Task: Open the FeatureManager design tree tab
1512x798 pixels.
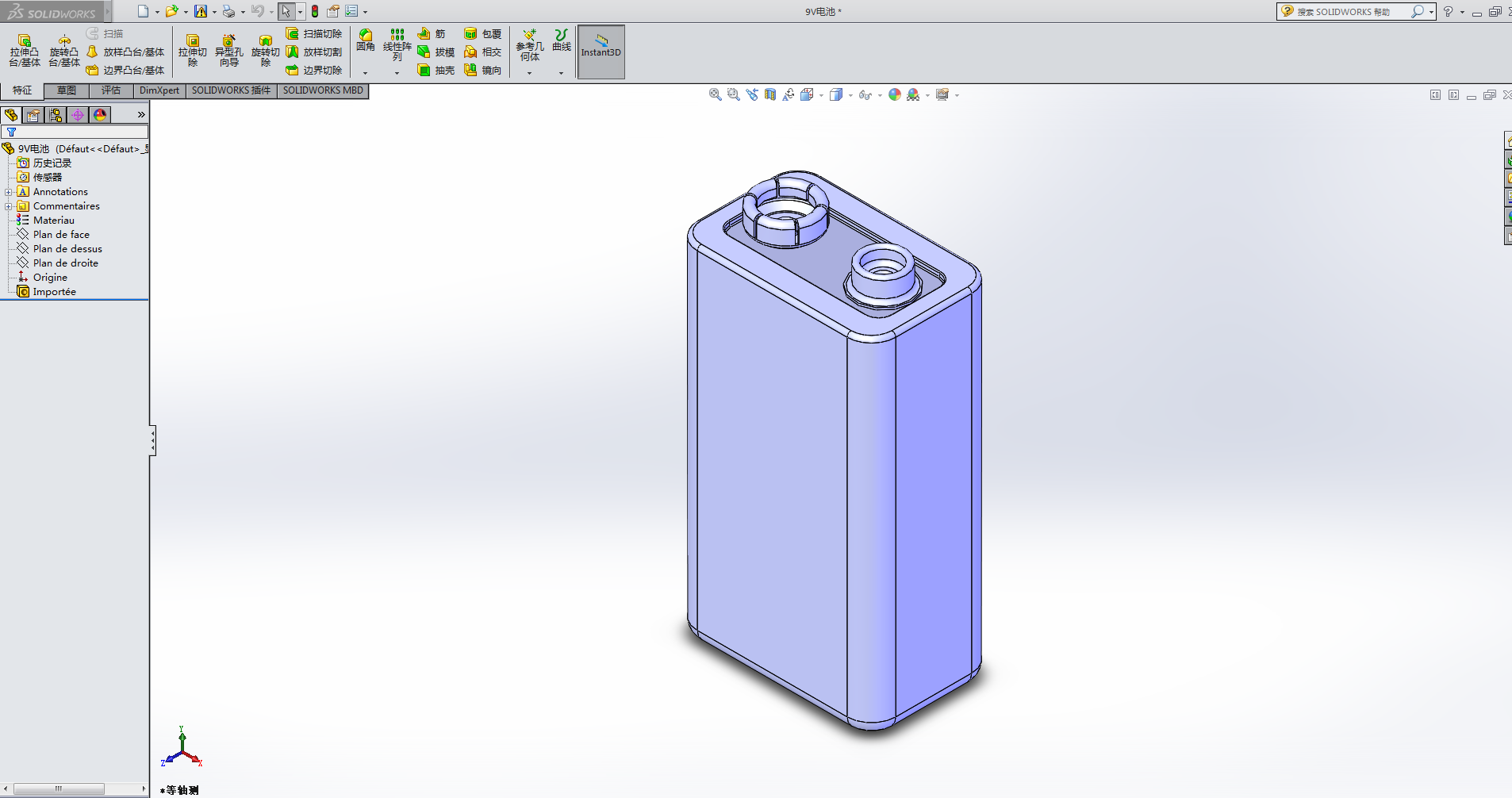Action: point(11,115)
